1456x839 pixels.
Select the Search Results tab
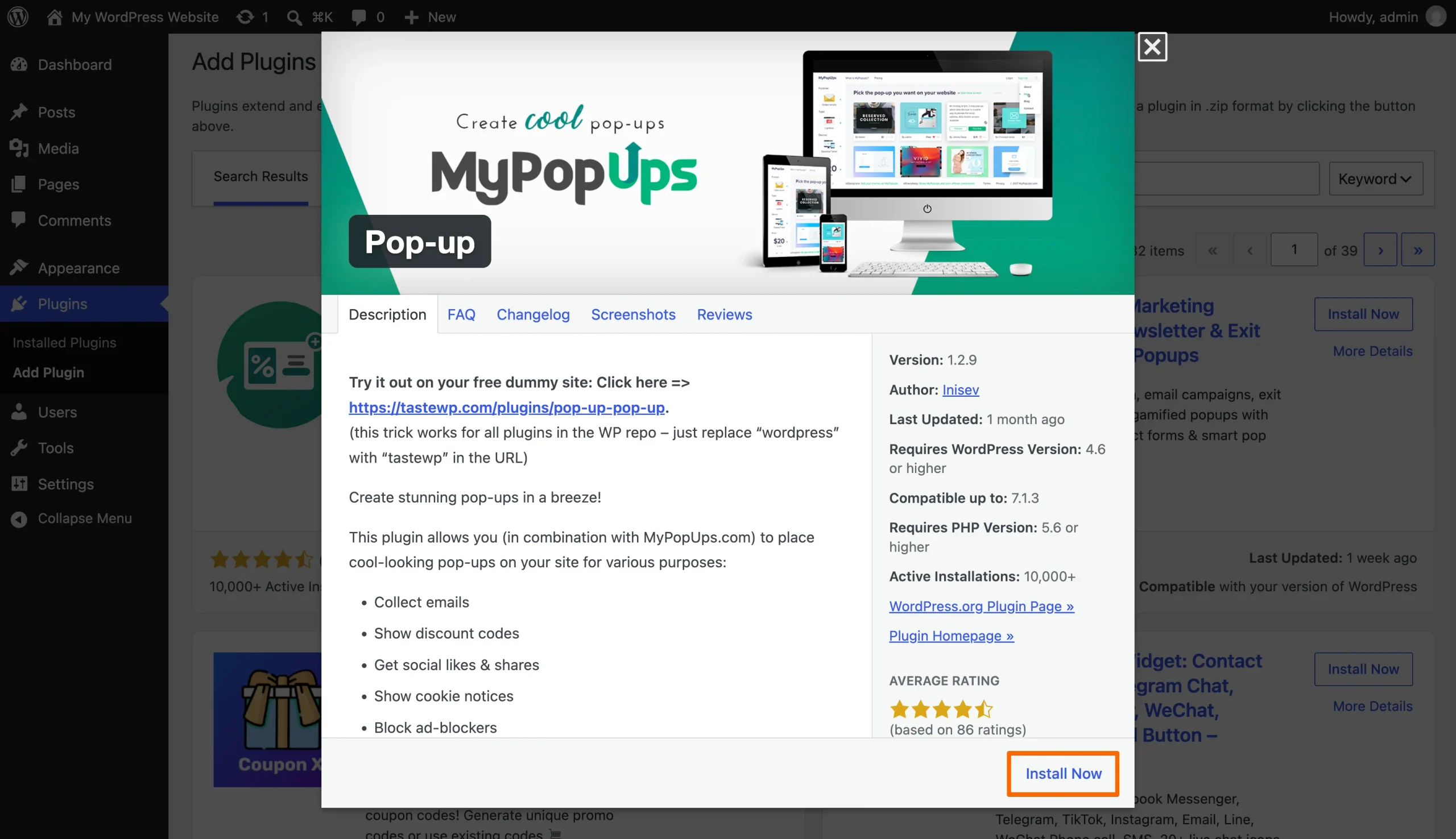(260, 176)
